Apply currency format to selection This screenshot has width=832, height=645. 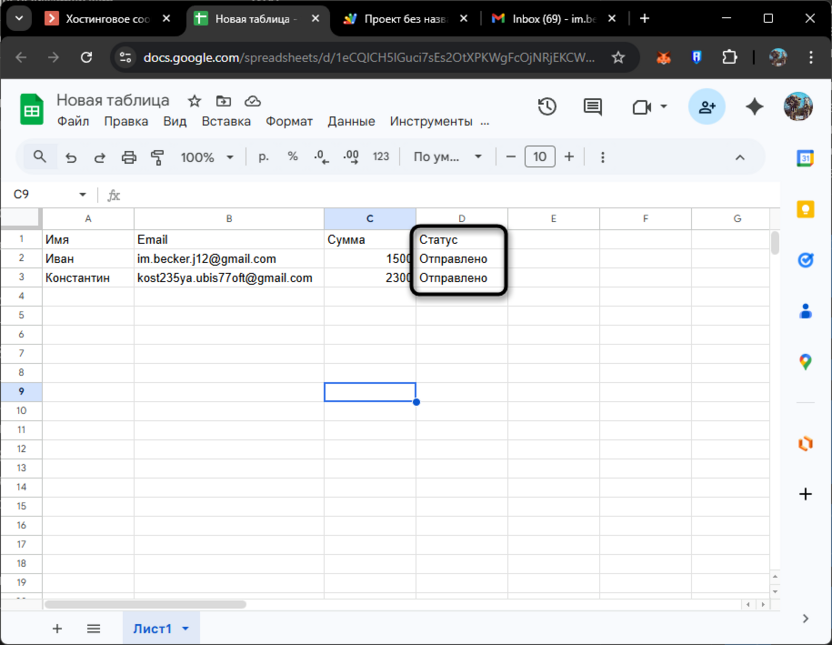pyautogui.click(x=263, y=157)
